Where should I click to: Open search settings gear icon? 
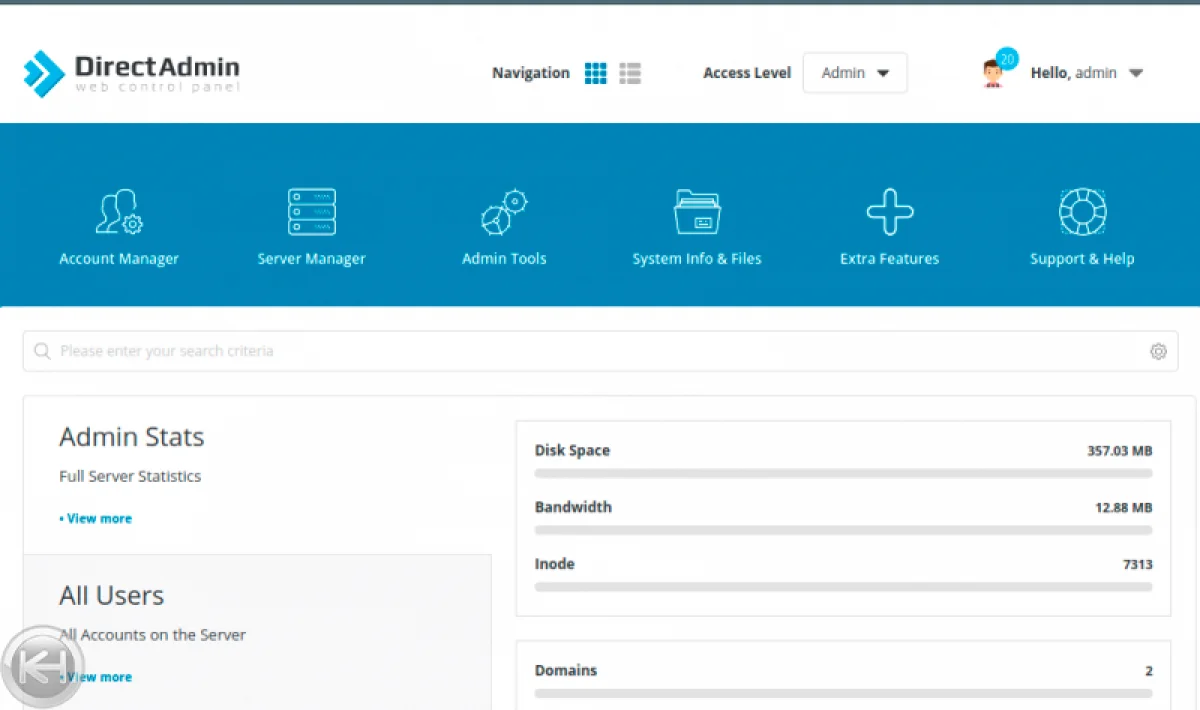coord(1158,351)
